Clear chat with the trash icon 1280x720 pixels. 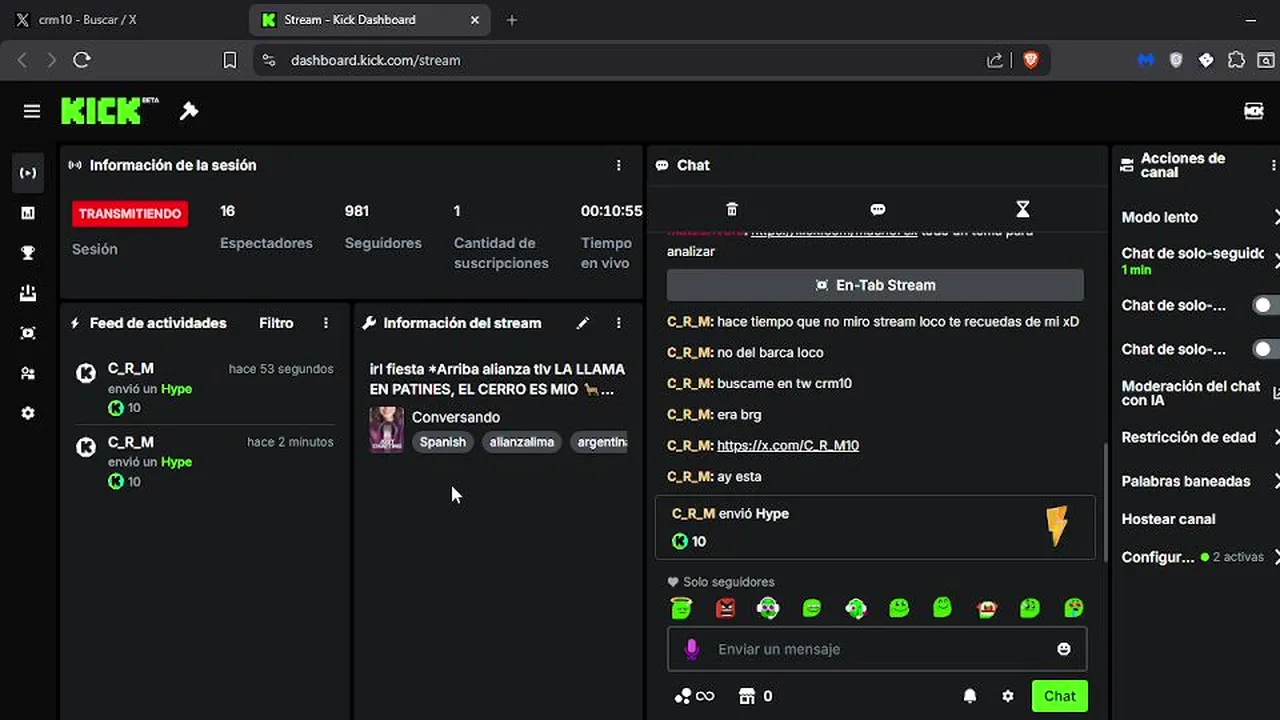point(732,209)
